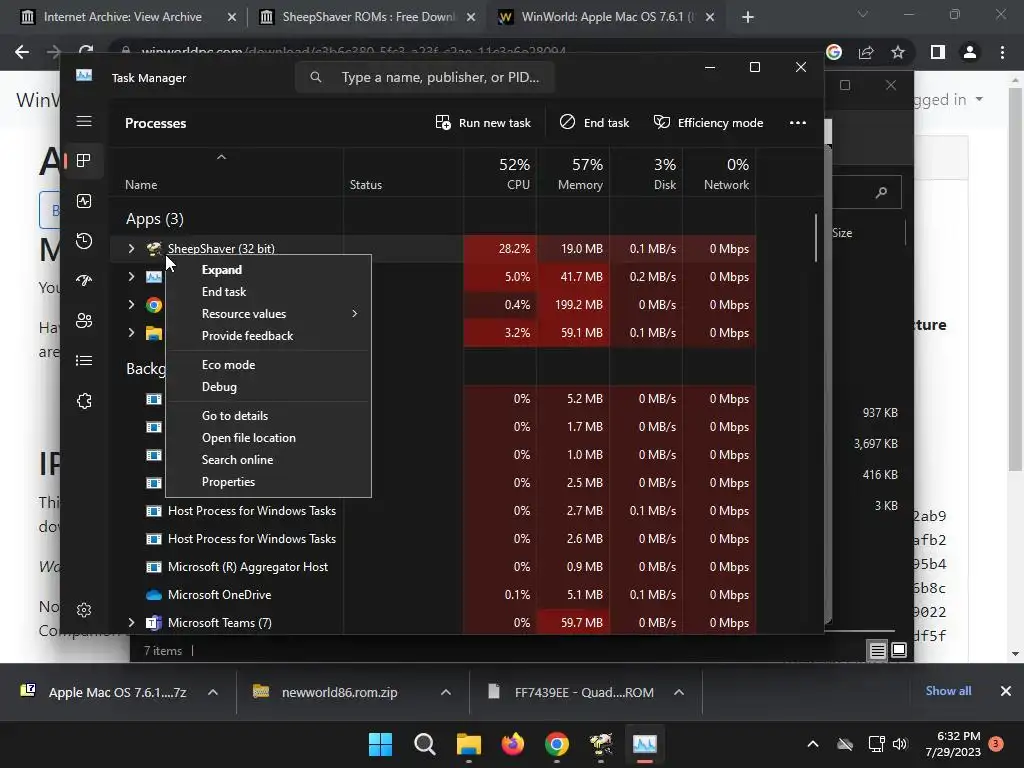Viewport: 1024px width, 768px height.
Task: Open taskbar Search icon
Action: (424, 744)
